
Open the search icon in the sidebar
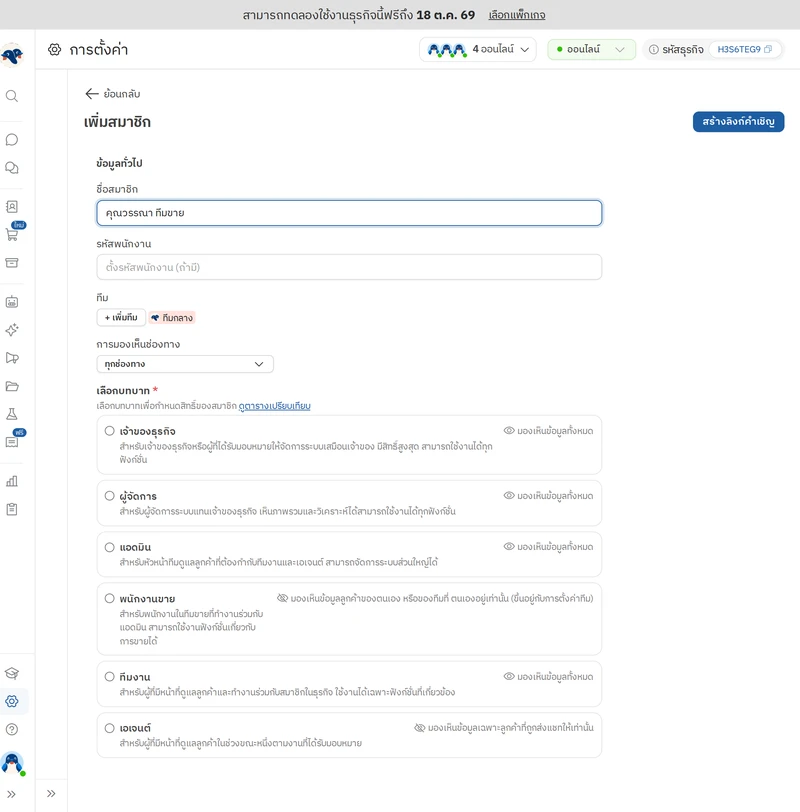tap(12, 96)
